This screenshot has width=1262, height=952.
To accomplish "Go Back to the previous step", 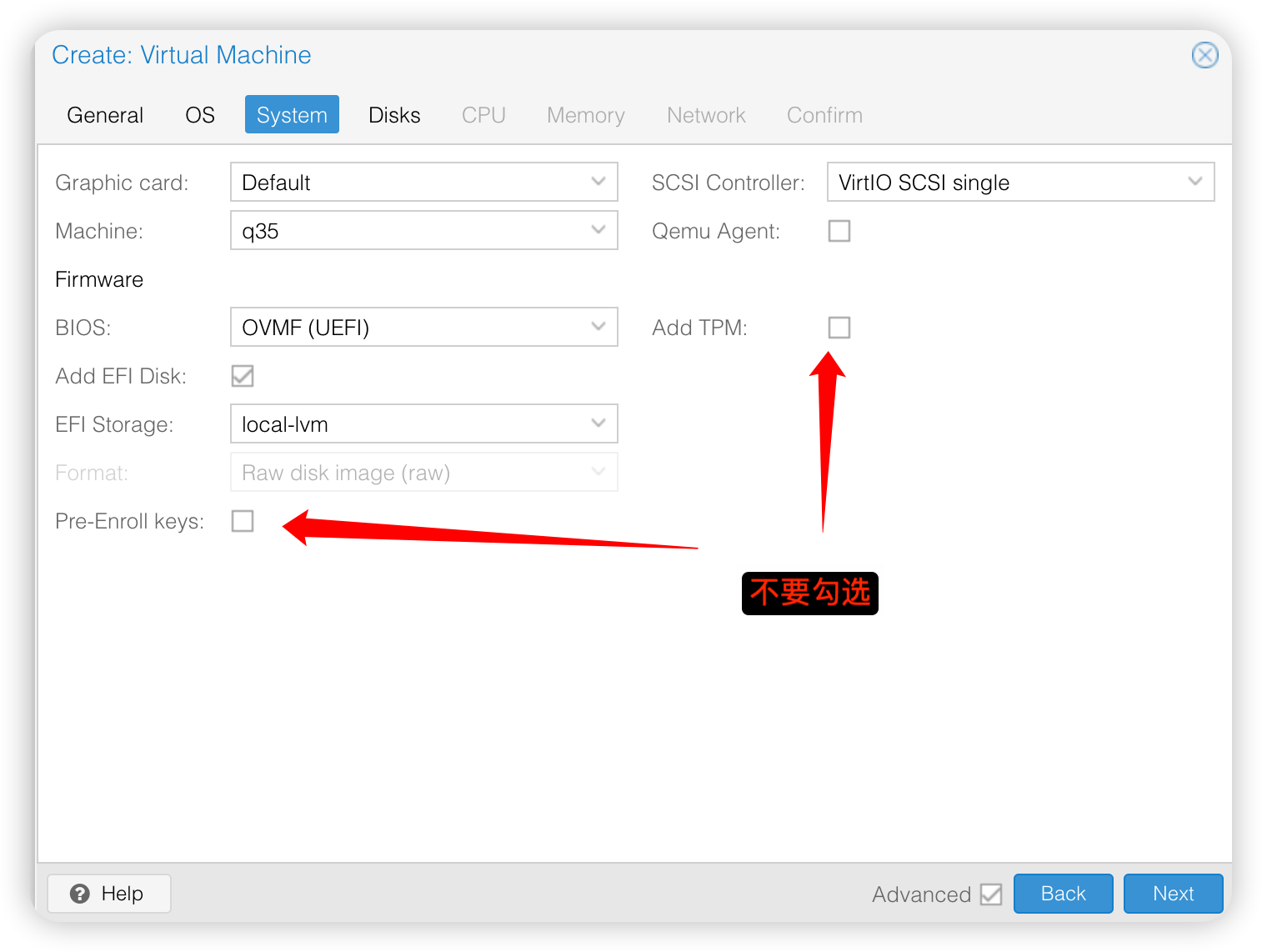I will [x=1063, y=894].
